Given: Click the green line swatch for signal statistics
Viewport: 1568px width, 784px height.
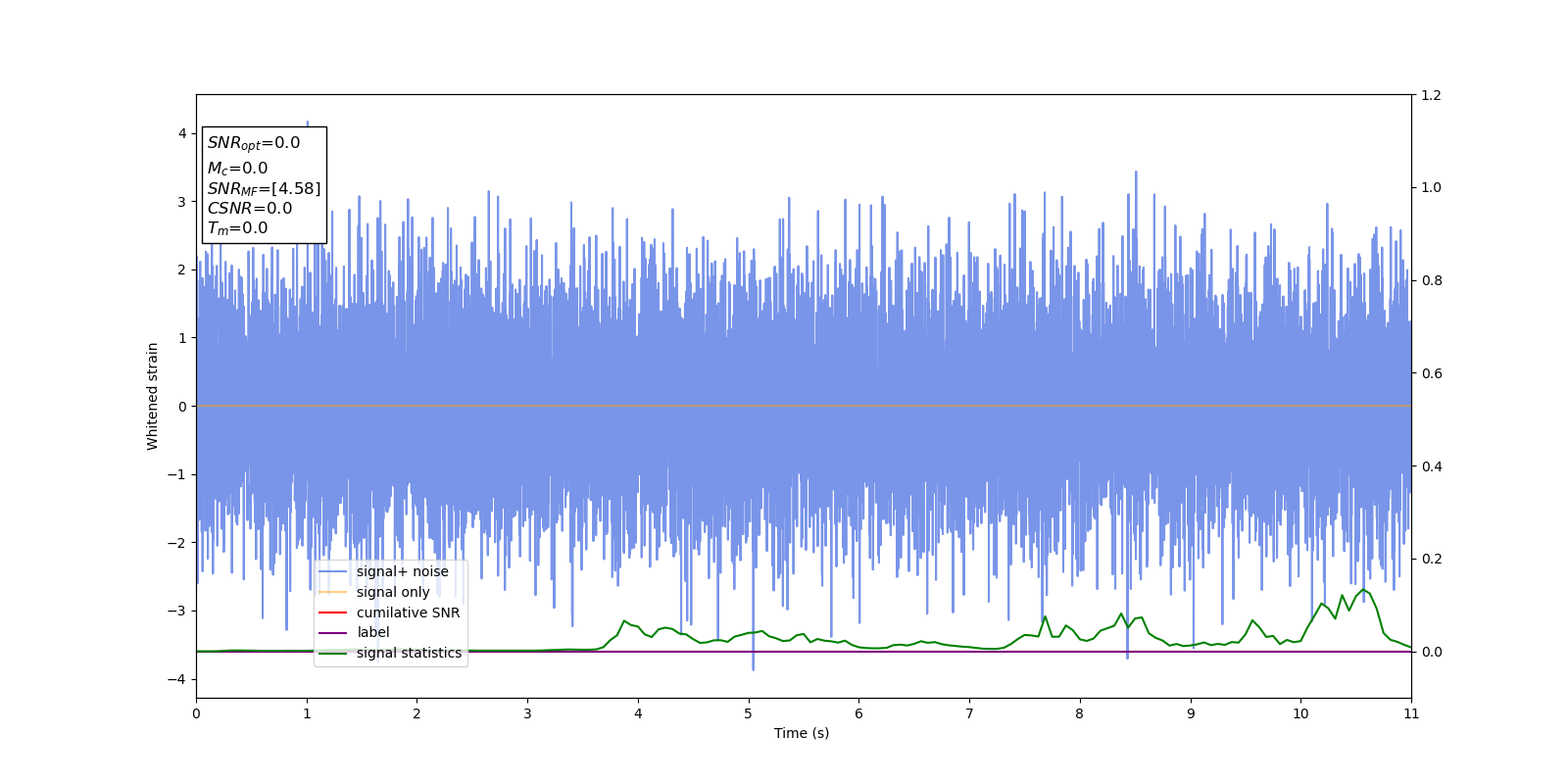Looking at the screenshot, I should click(x=333, y=653).
